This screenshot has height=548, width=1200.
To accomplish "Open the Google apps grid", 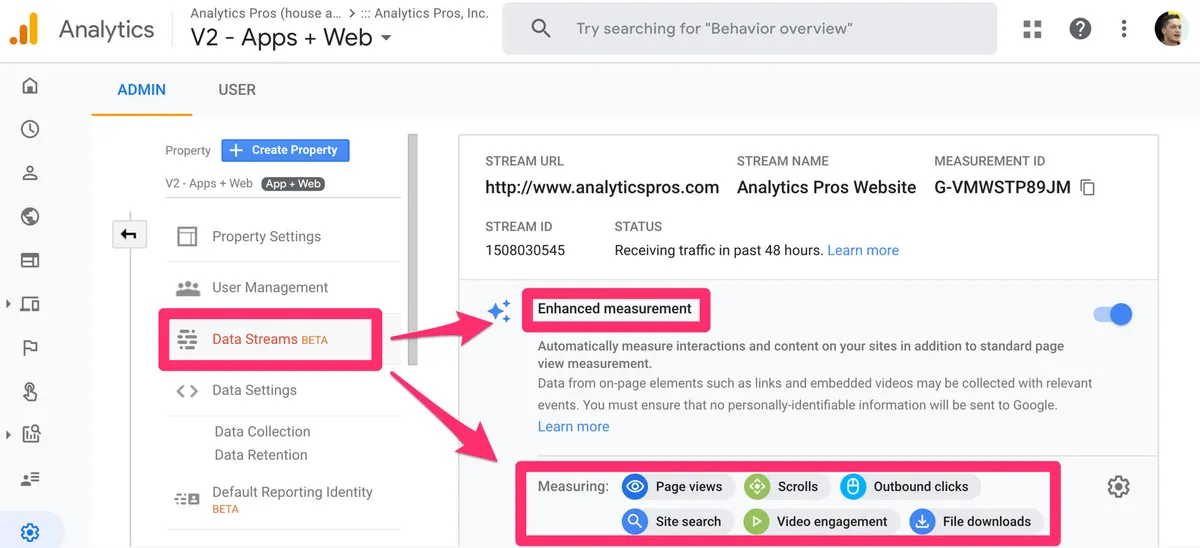I will 1033,29.
